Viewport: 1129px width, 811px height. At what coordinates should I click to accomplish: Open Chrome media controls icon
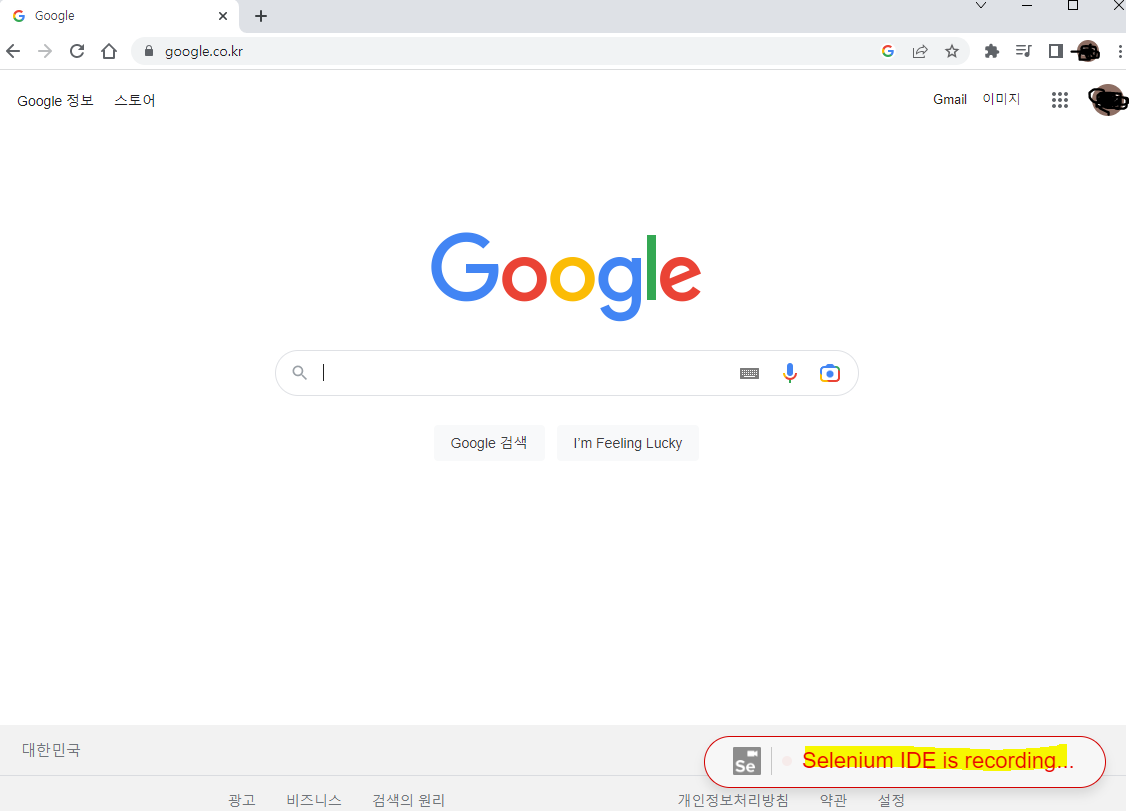pos(1023,51)
